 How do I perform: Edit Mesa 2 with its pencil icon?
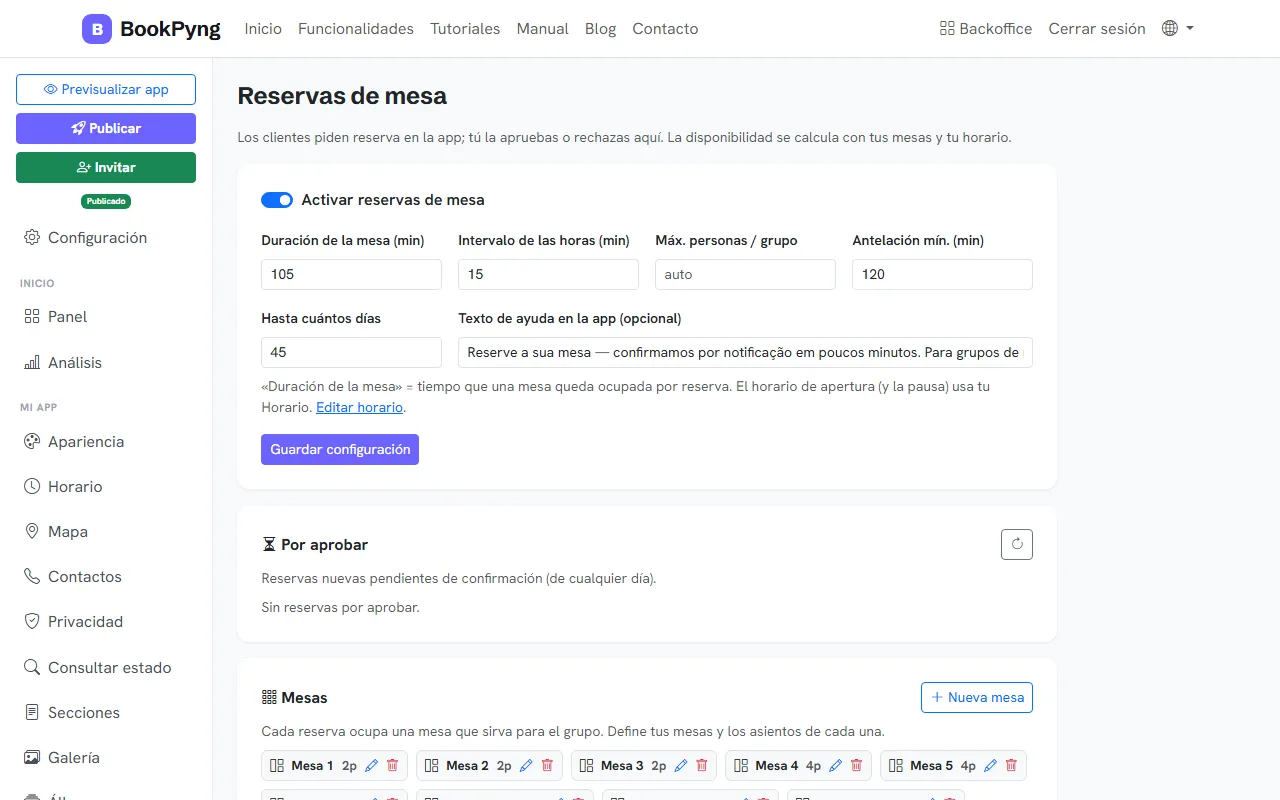pyautogui.click(x=527, y=765)
